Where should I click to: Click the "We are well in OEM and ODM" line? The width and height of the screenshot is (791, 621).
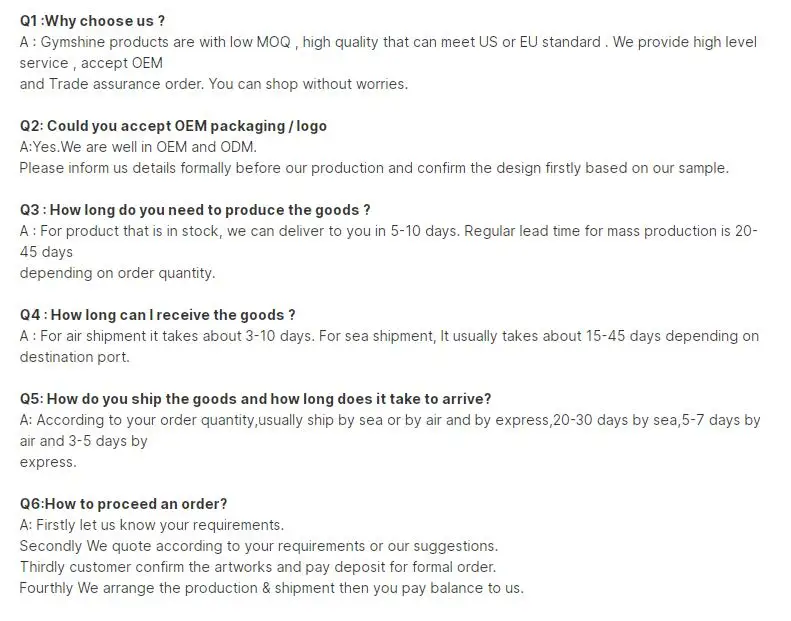[x=138, y=147]
